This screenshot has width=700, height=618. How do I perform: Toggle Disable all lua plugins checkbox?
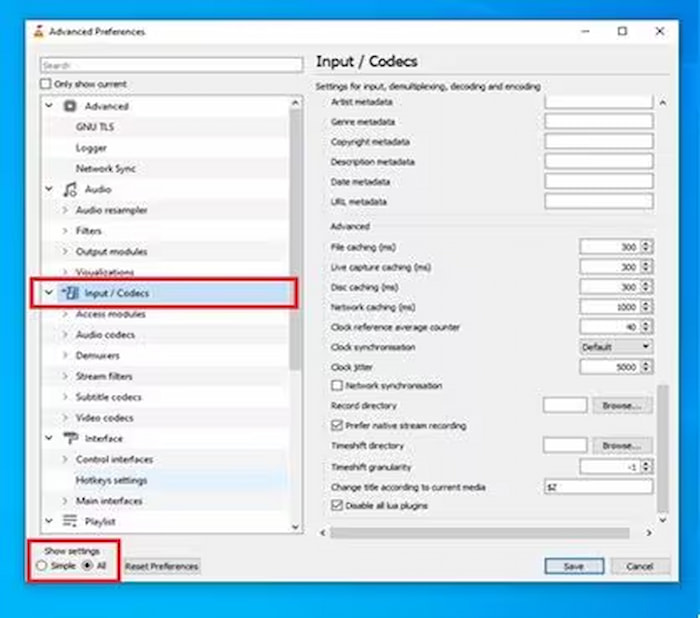336,506
